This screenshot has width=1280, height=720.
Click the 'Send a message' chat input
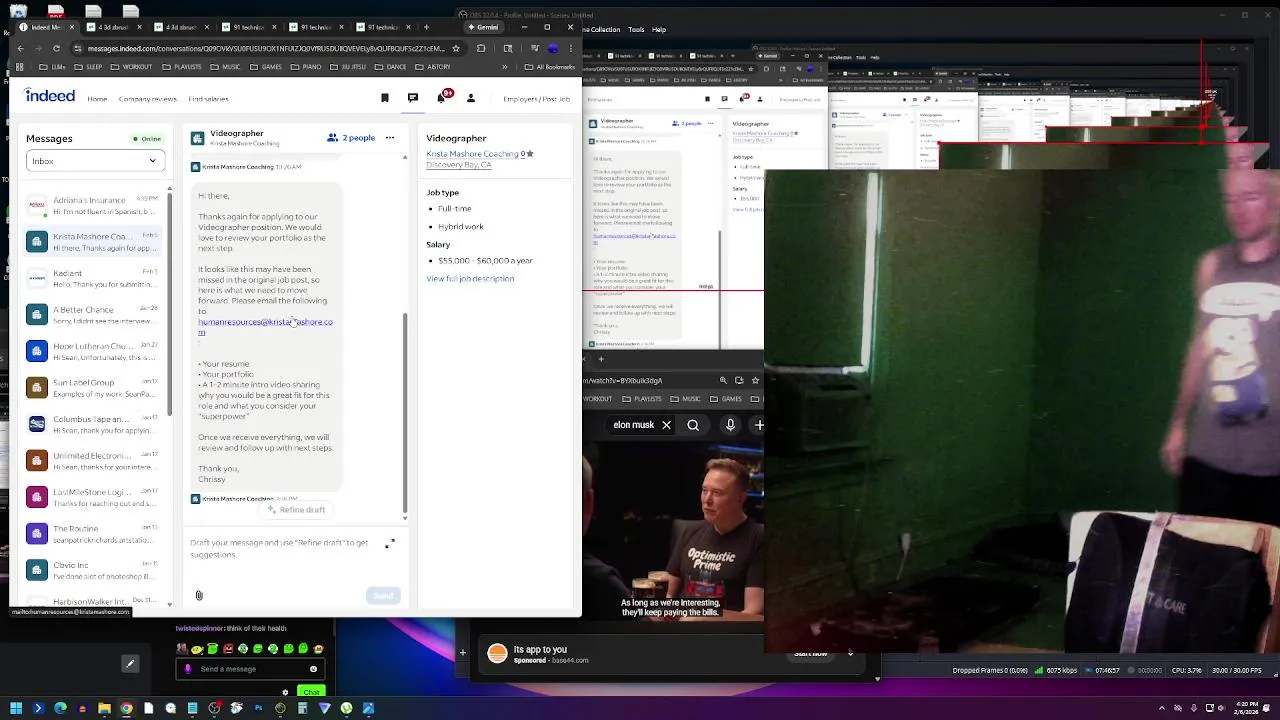point(250,669)
